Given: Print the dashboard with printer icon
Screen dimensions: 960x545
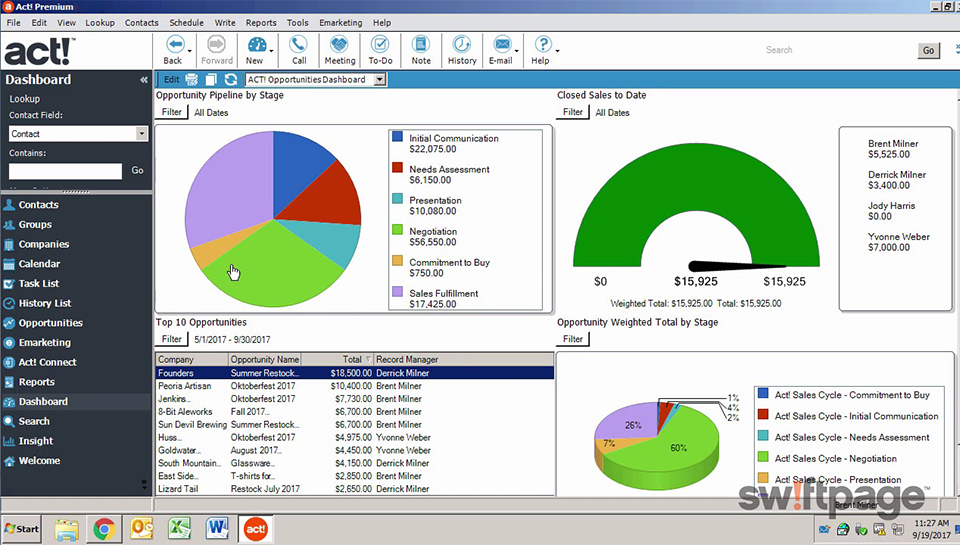Looking at the screenshot, I should click(192, 80).
